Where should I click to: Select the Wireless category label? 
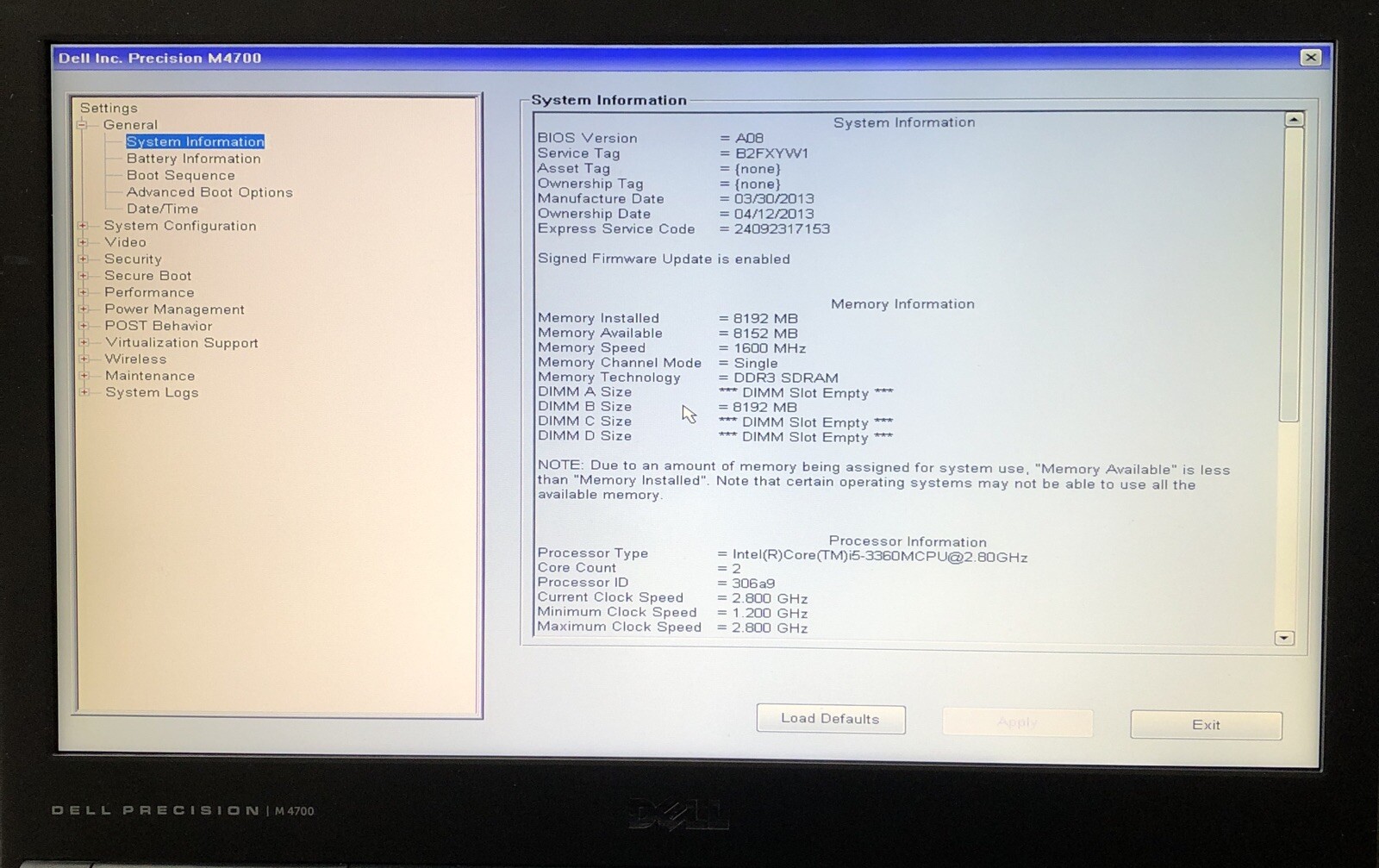point(135,359)
